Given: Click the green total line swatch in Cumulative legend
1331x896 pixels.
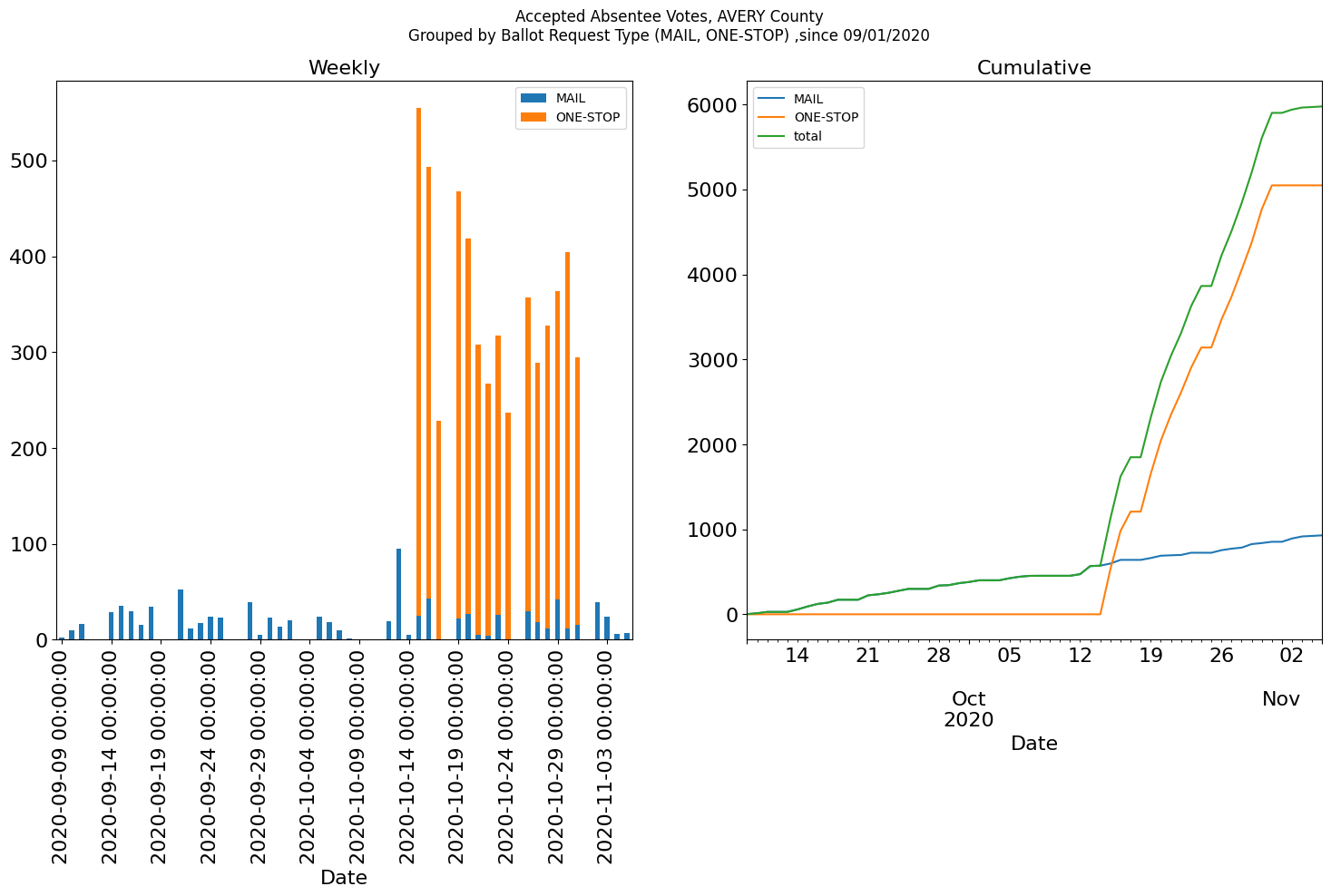Looking at the screenshot, I should pos(771,136).
